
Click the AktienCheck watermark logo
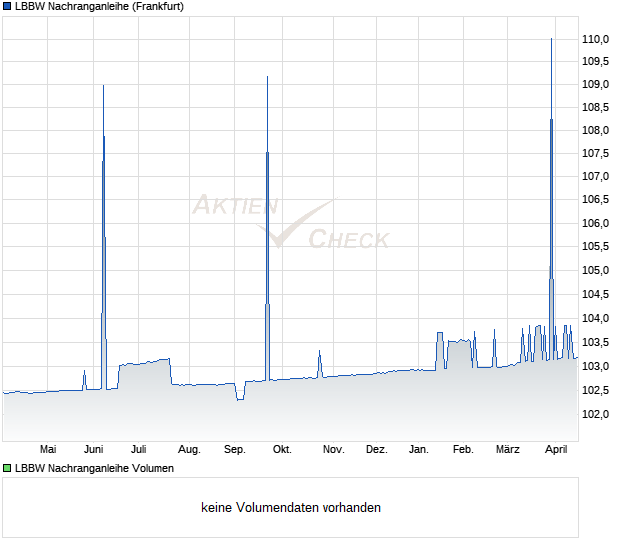(290, 222)
